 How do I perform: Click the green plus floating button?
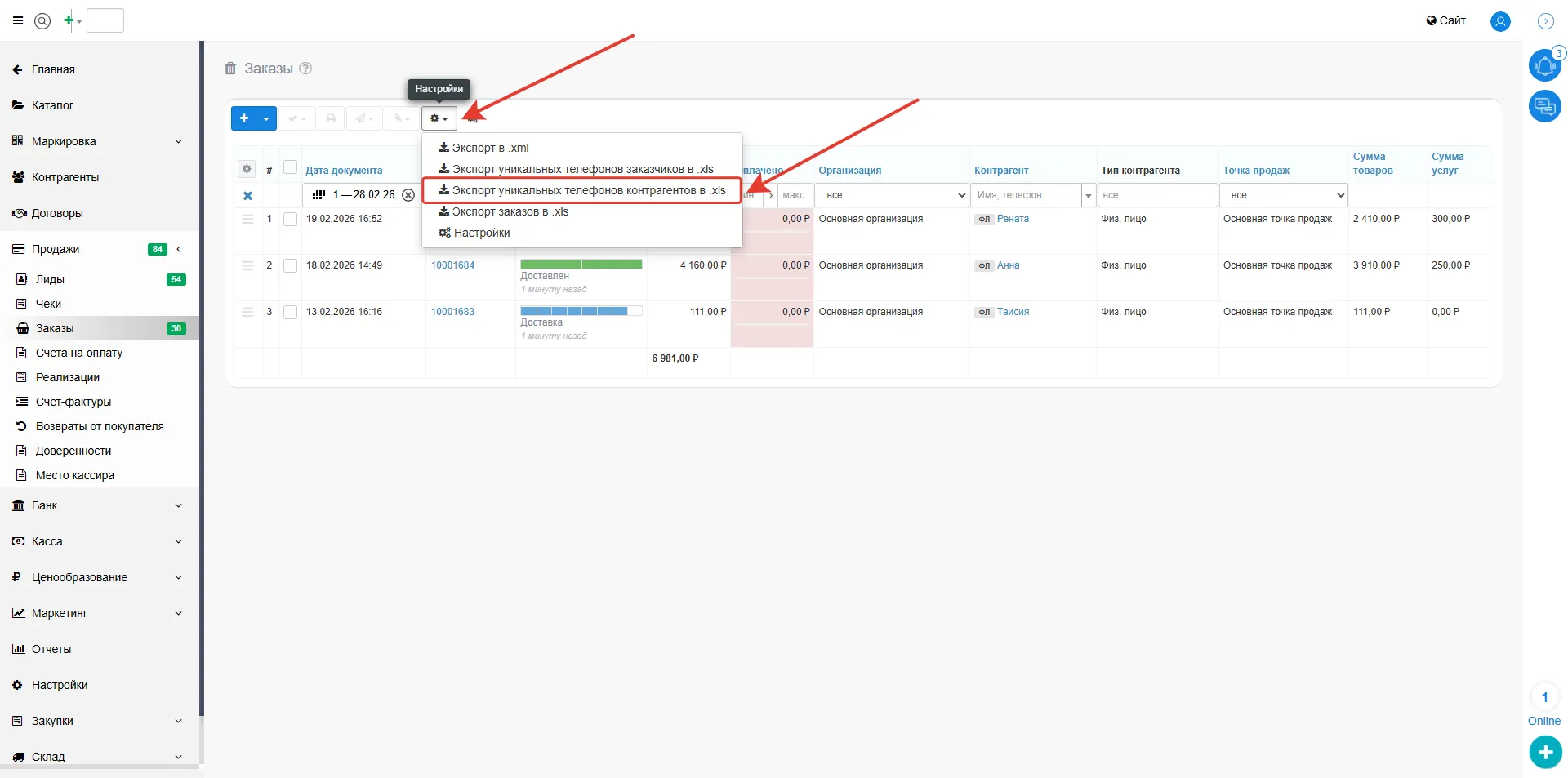pyautogui.click(x=1545, y=752)
